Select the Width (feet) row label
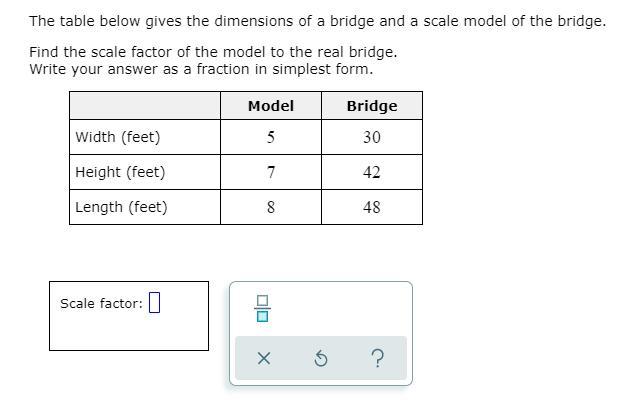Image resolution: width=634 pixels, height=402 pixels. (x=118, y=137)
